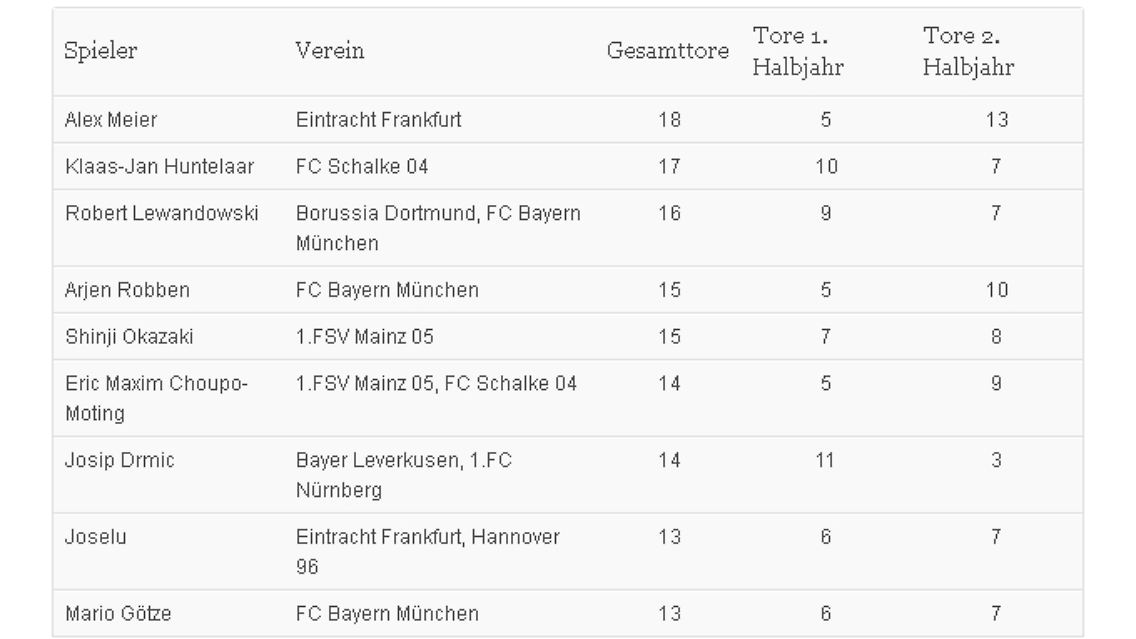Select the Gesamttore column header

click(x=668, y=51)
